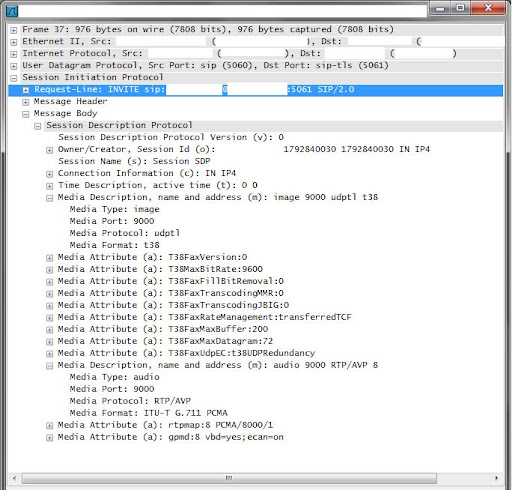Image resolution: width=512 pixels, height=490 pixels.
Task: Click the scrollbar right arrow
Action: (x=496, y=478)
